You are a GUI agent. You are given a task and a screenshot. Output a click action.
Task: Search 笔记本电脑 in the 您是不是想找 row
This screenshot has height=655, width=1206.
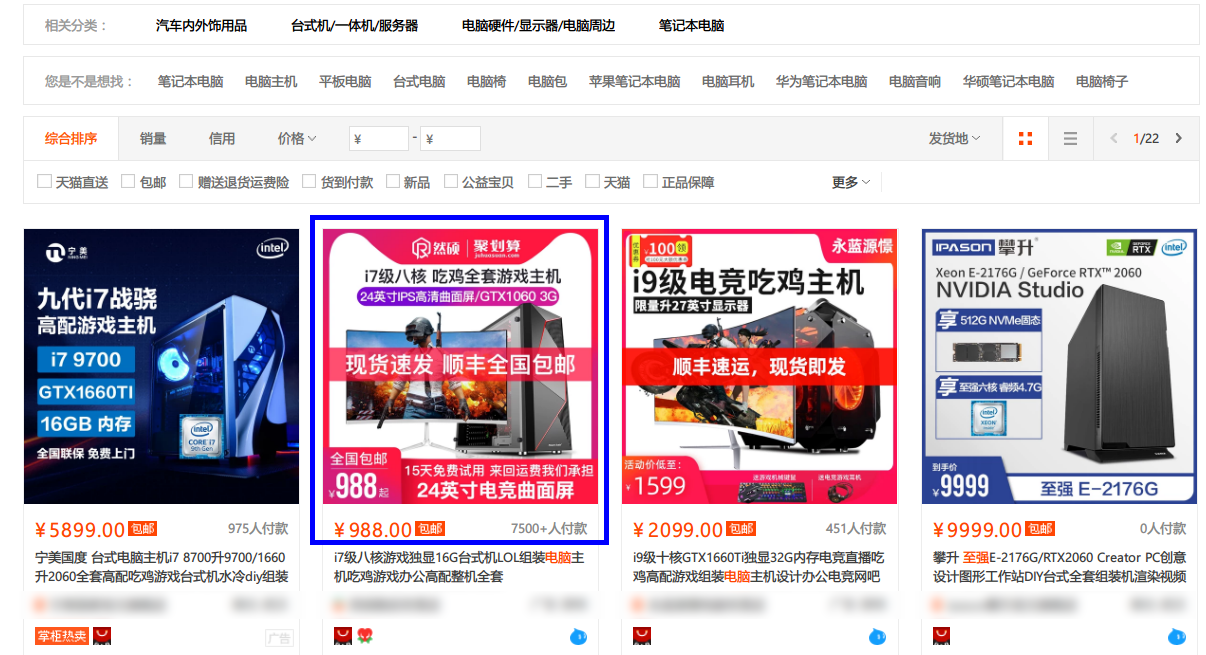[x=190, y=82]
